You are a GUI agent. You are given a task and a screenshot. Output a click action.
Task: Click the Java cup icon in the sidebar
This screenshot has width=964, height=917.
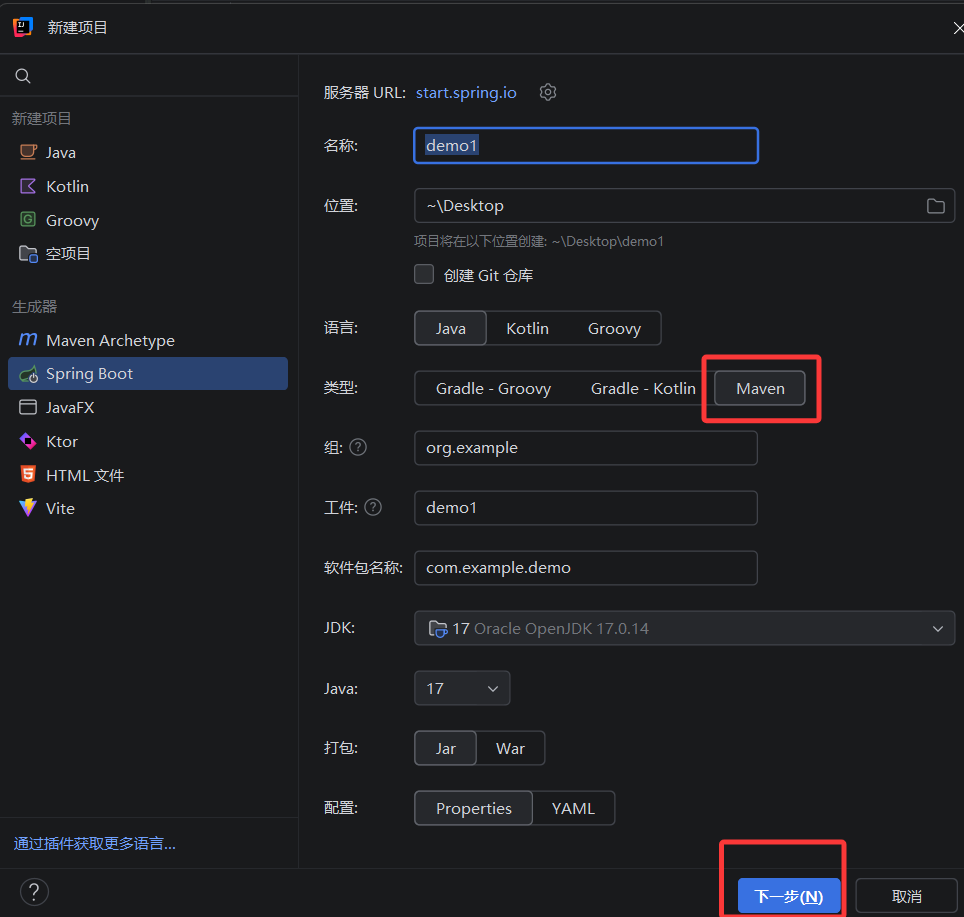pyautogui.click(x=28, y=152)
